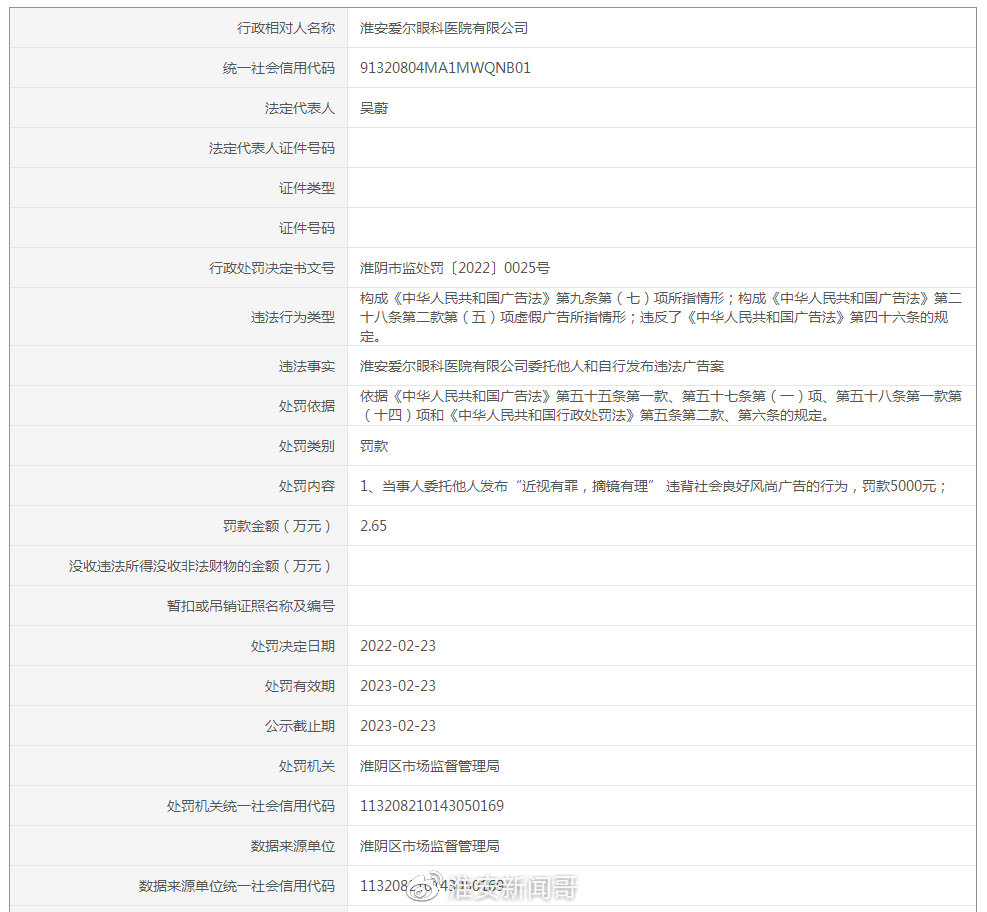Select legal representative name 吴蔚
The image size is (987, 912).
tap(374, 108)
